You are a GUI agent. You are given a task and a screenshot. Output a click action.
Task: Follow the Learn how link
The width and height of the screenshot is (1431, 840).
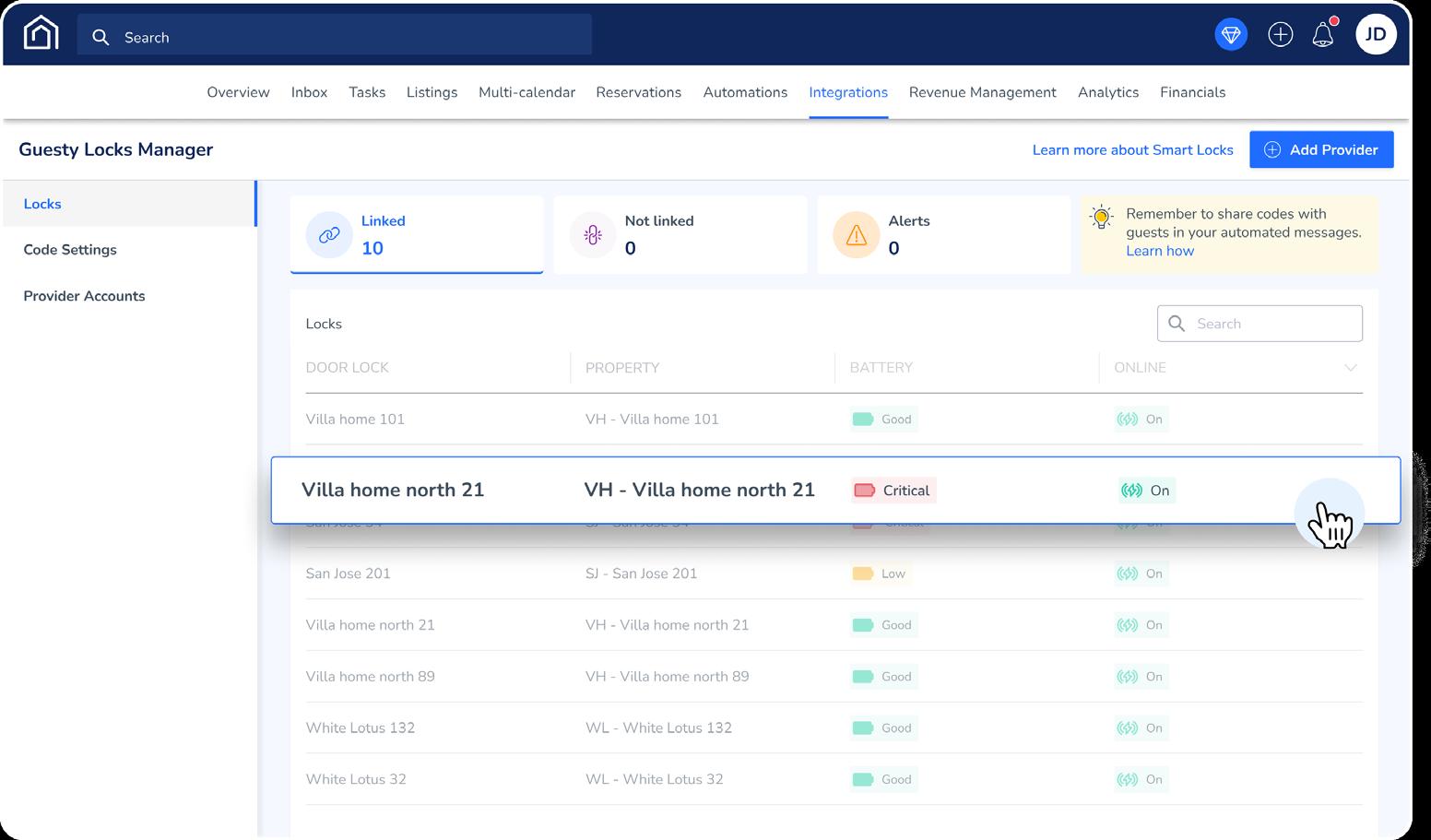pyautogui.click(x=1160, y=251)
